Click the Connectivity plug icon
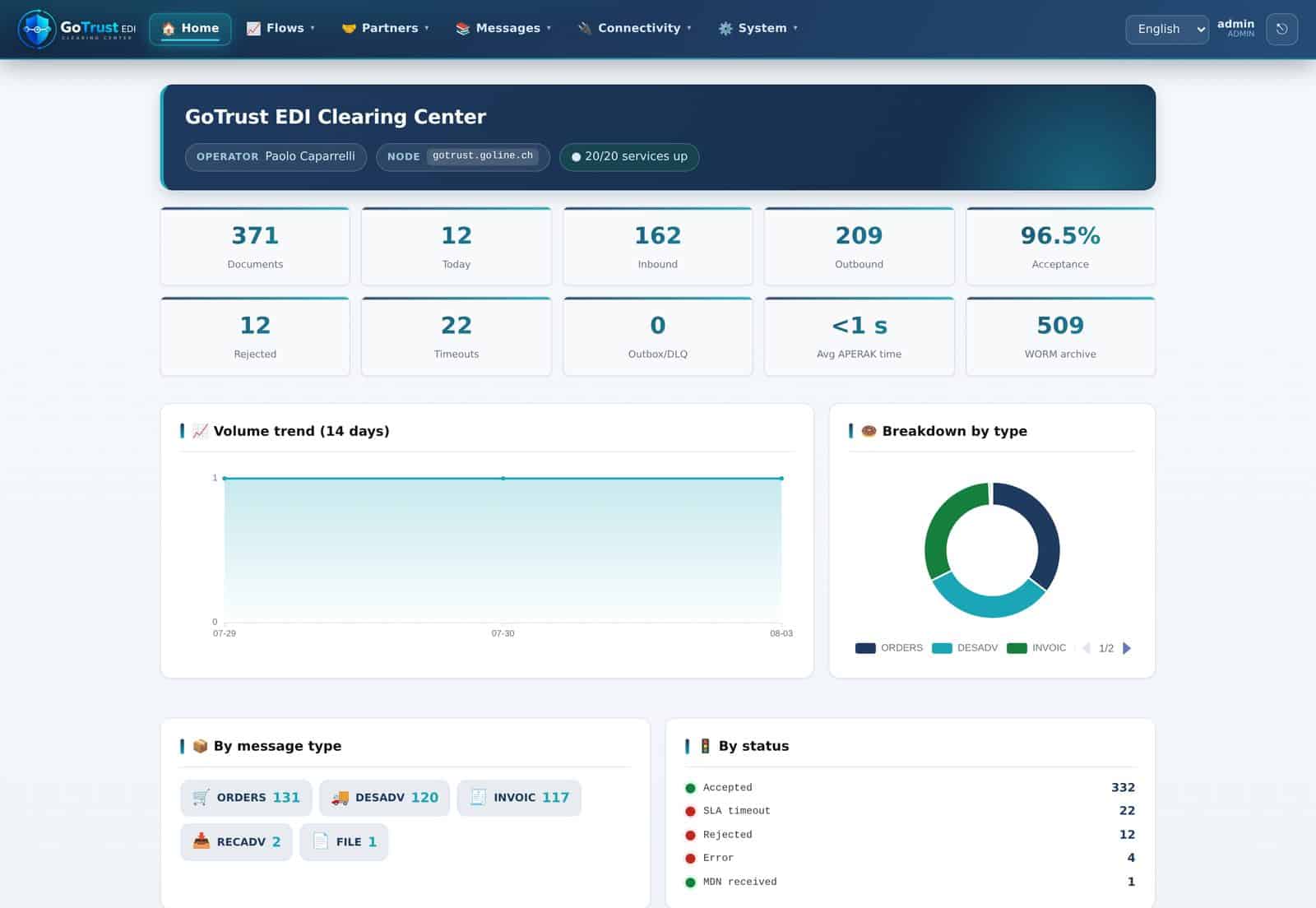1316x908 pixels. coord(585,29)
